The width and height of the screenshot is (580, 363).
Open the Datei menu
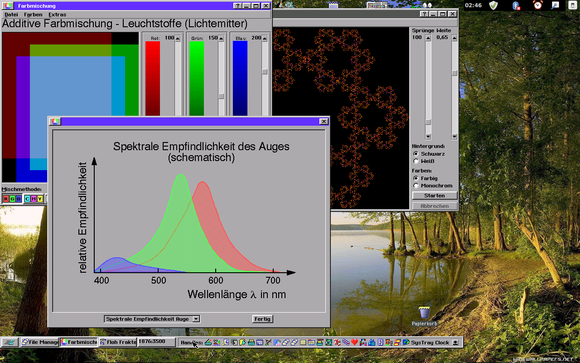click(x=11, y=14)
